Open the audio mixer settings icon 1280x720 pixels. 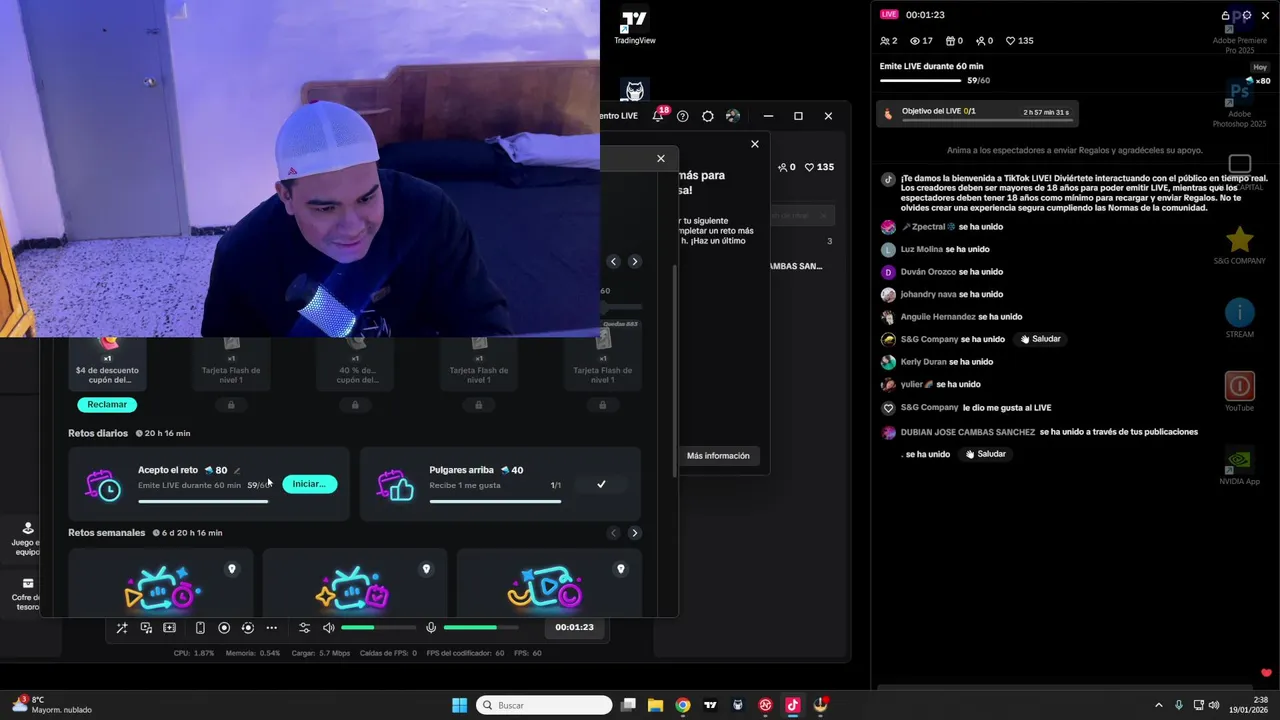[304, 628]
